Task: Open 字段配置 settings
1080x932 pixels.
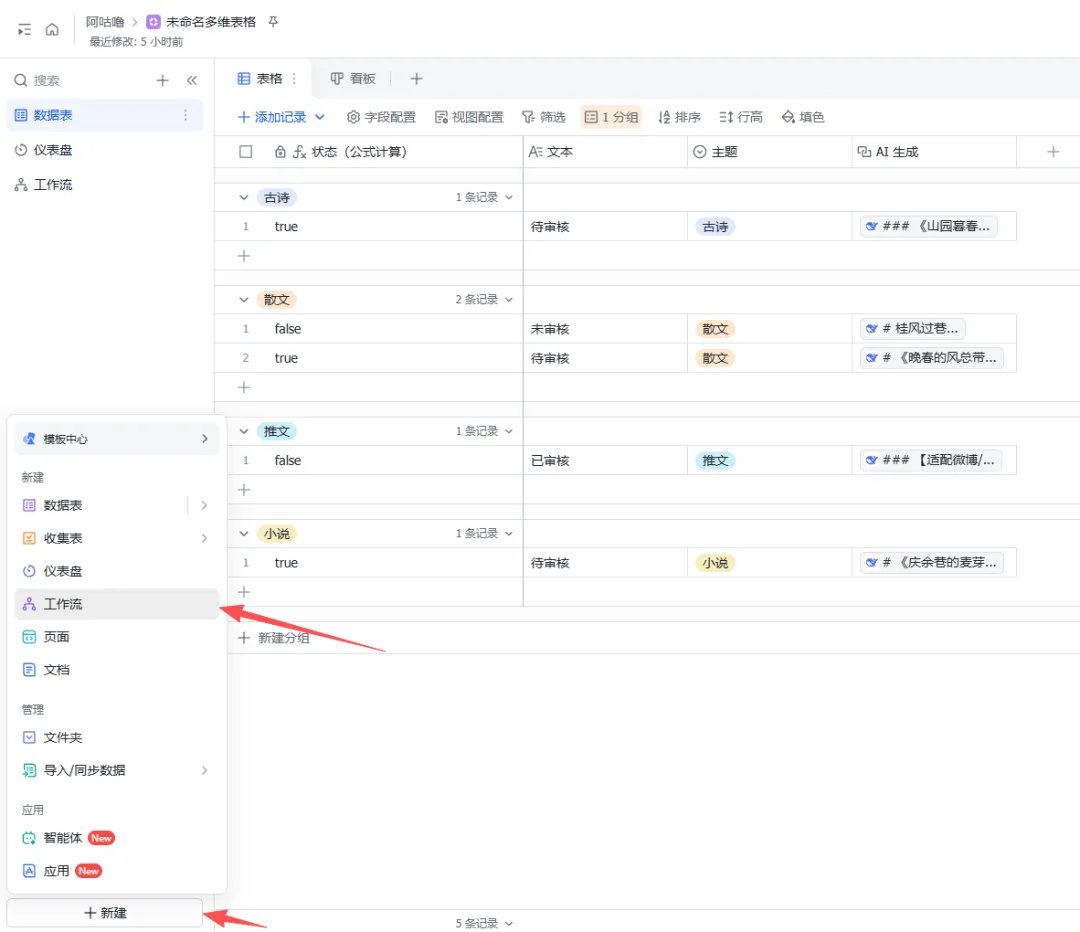Action: (381, 117)
